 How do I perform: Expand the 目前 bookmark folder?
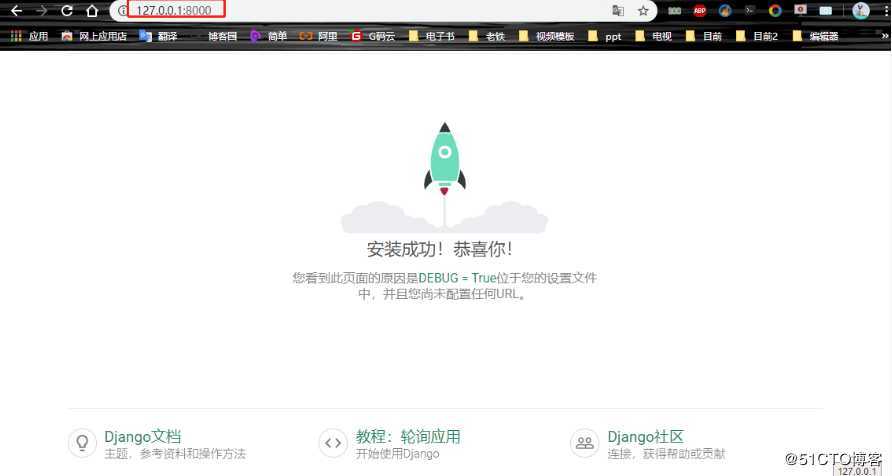click(704, 36)
